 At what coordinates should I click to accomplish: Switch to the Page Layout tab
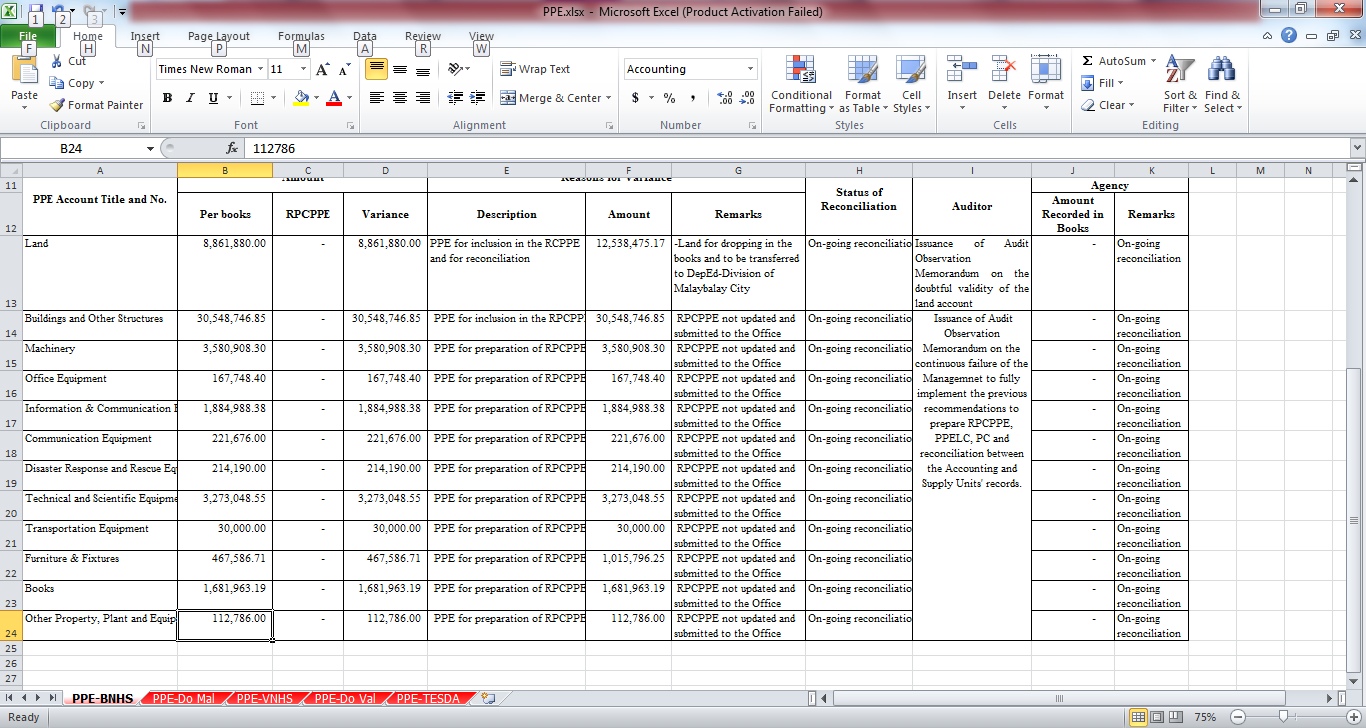point(219,36)
